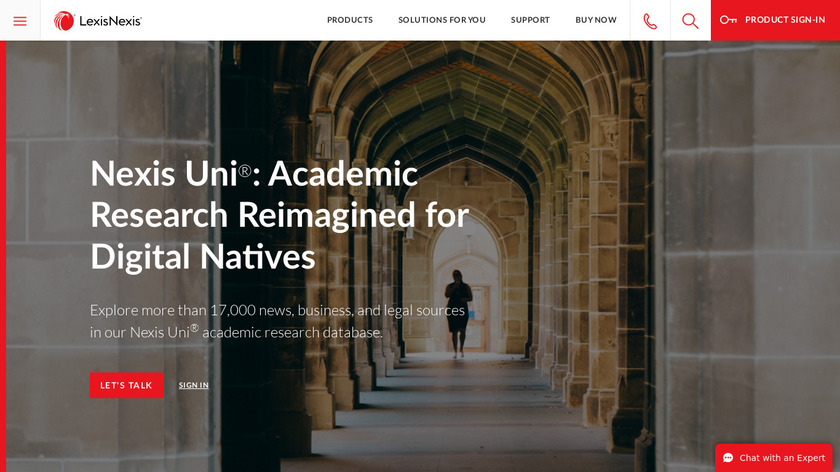Open the search magnifier icon
Image resolution: width=840 pixels, height=472 pixels.
(690, 21)
